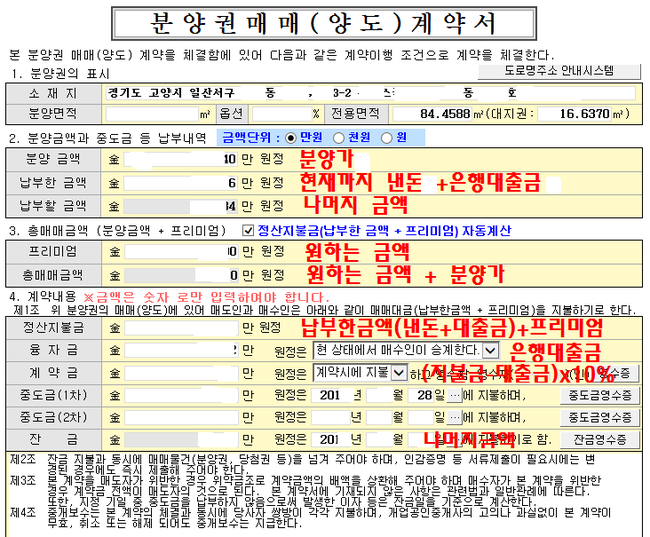Click the 중도금(2차) row 중도금영수증 button

pos(600,418)
